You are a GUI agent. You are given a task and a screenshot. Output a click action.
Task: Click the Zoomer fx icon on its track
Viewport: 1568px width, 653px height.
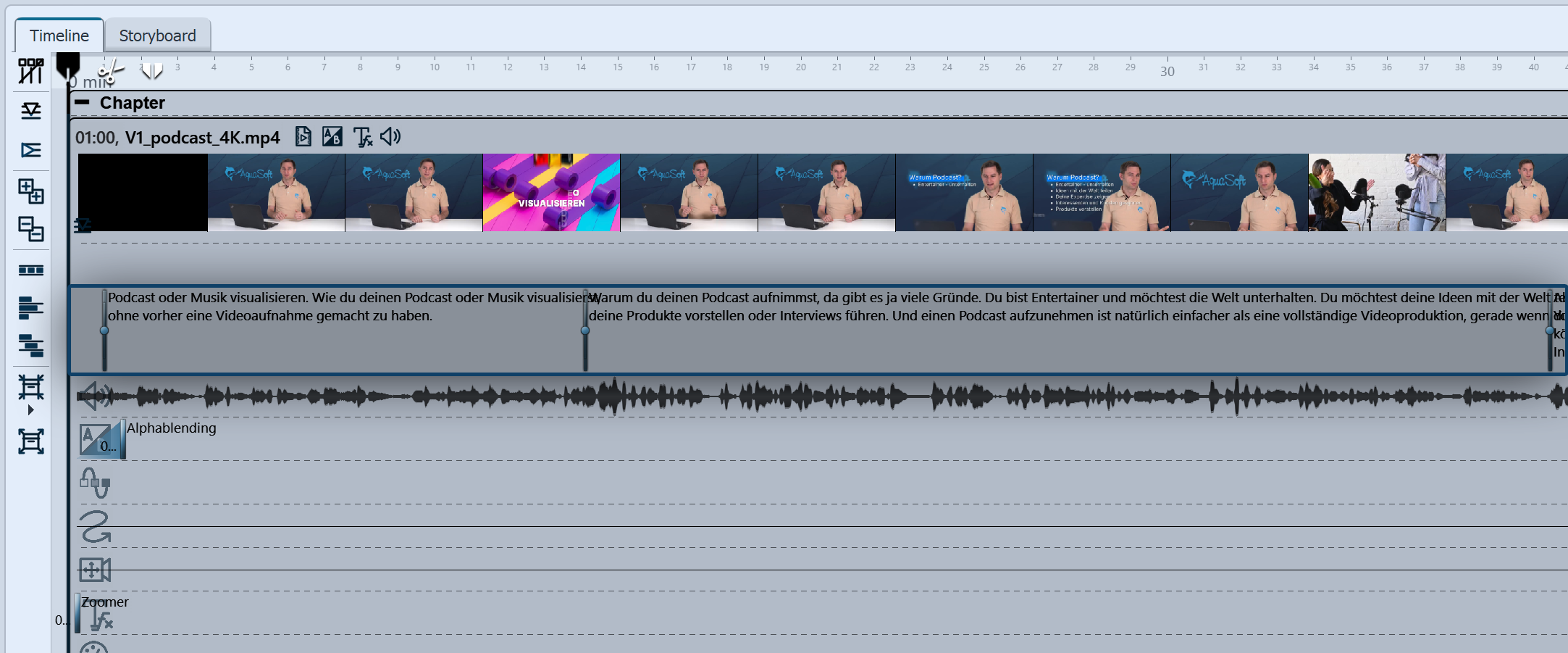coord(102,620)
